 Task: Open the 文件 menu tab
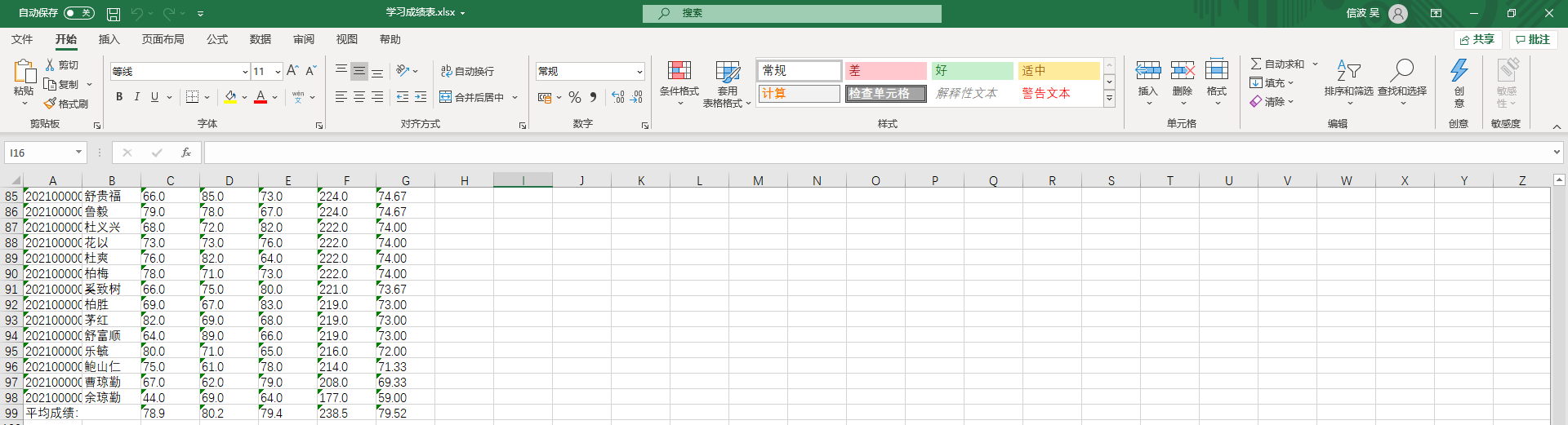[x=22, y=39]
